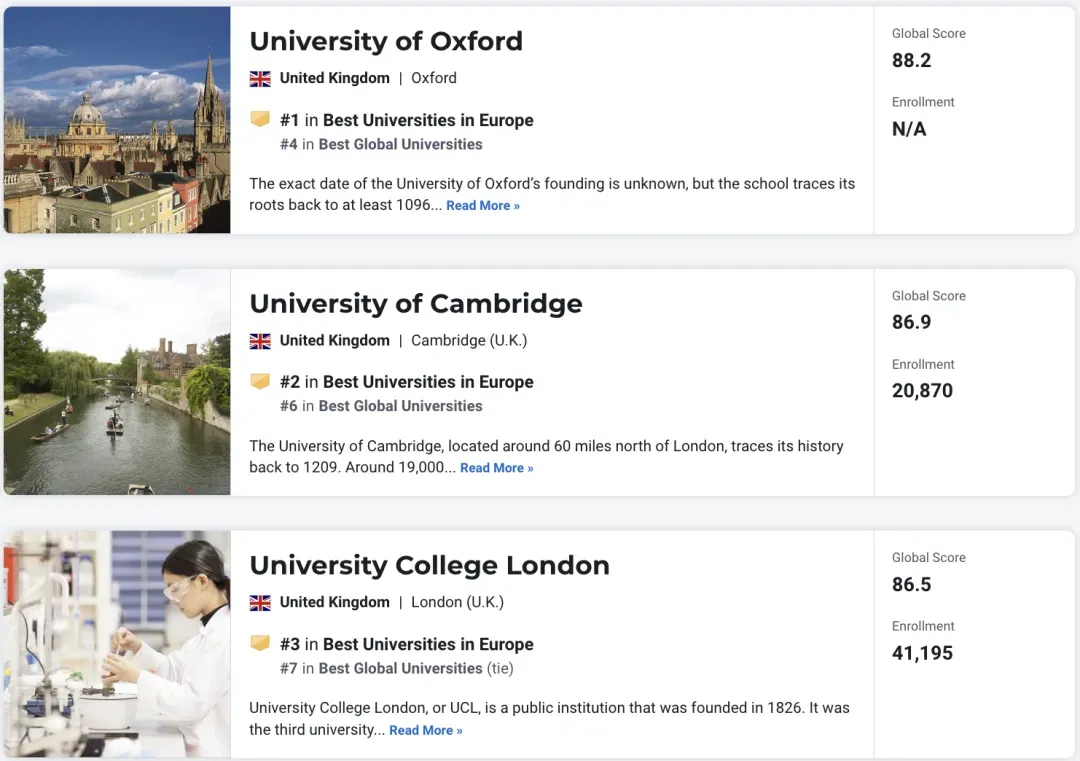Image resolution: width=1080 pixels, height=761 pixels.
Task: Click Oxford's Best Universities in Europe link
Action: [428, 120]
